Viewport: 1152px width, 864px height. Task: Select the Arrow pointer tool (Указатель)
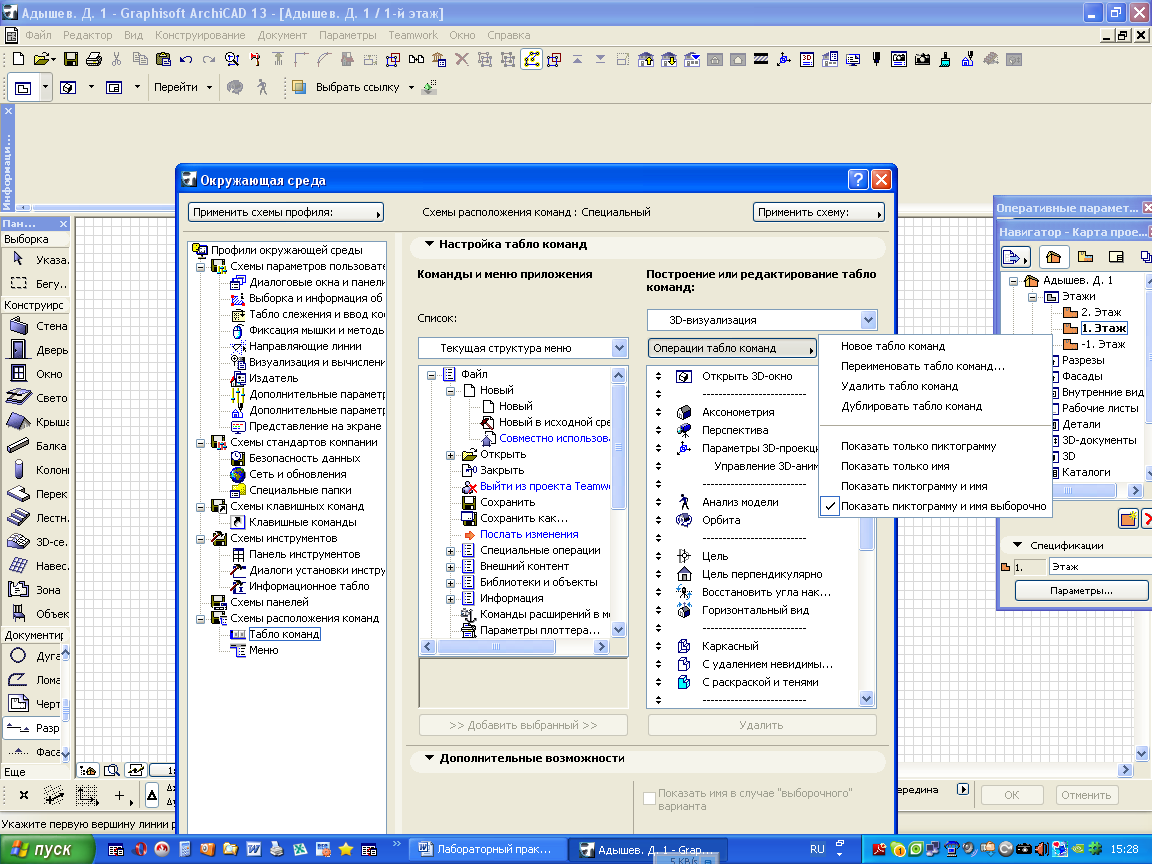point(35,259)
